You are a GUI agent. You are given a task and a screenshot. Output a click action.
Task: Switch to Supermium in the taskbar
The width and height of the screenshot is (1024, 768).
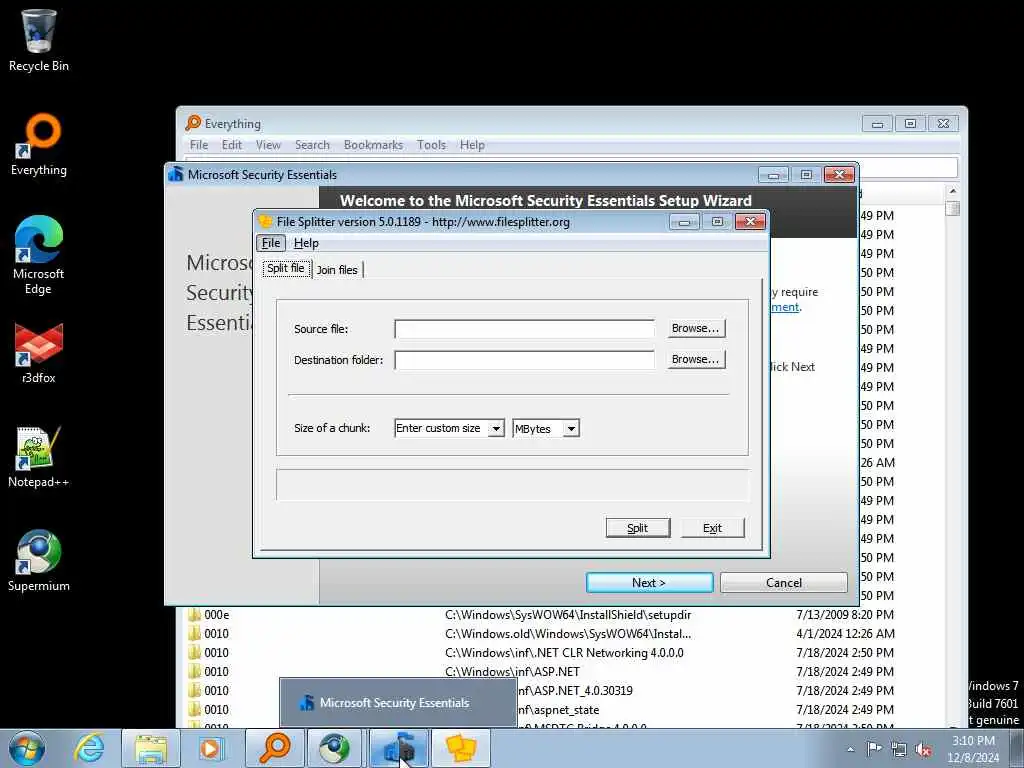[x=334, y=748]
